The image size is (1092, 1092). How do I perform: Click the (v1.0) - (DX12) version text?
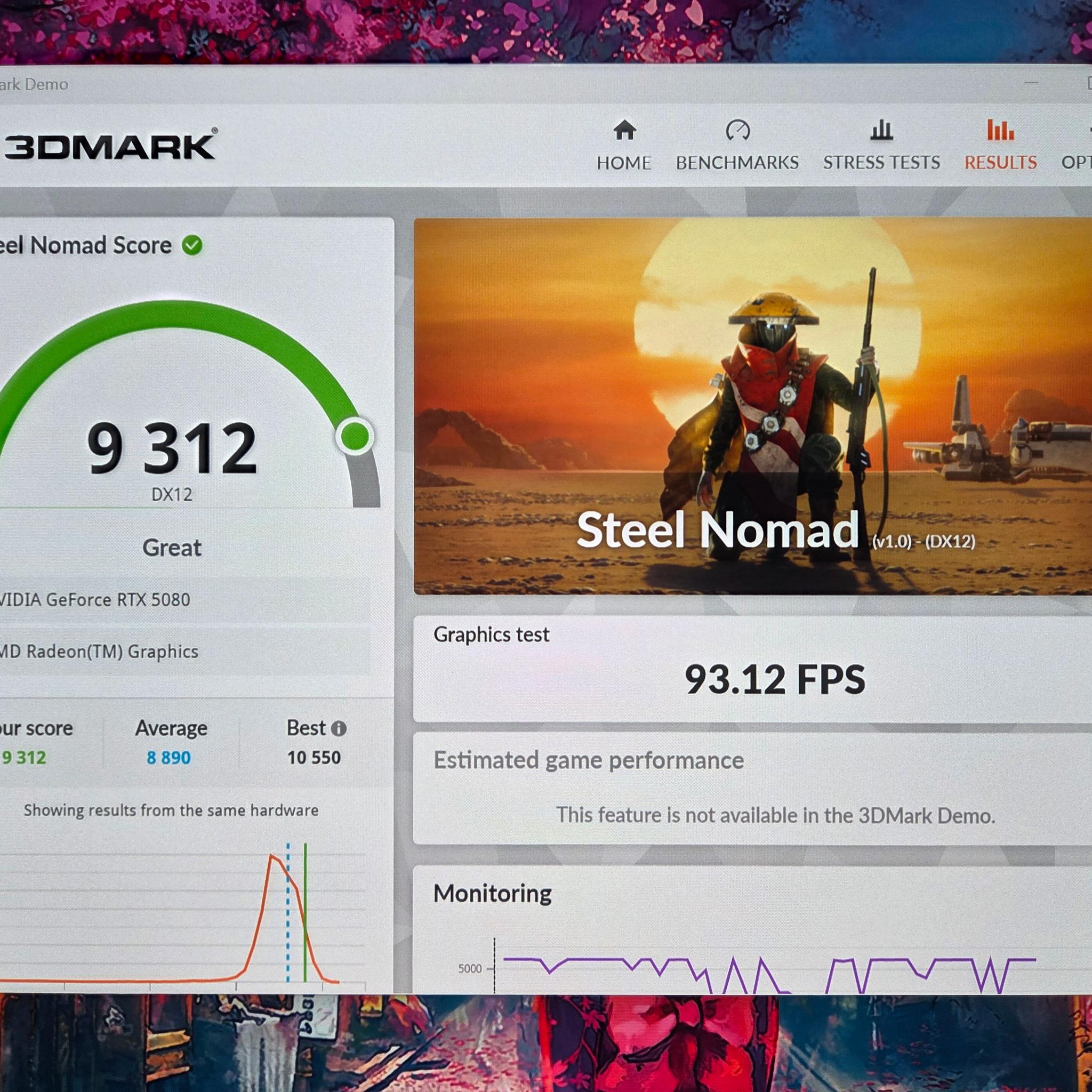924,542
